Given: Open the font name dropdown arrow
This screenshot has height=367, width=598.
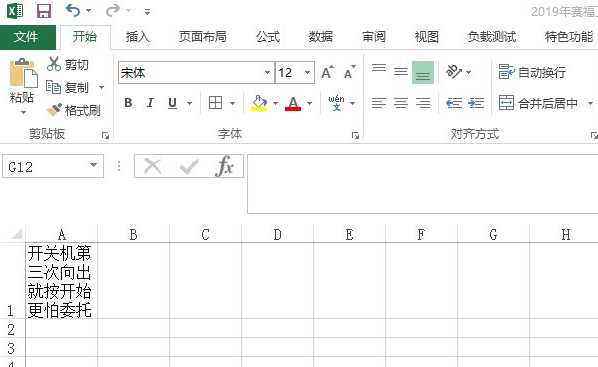Looking at the screenshot, I should click(267, 72).
